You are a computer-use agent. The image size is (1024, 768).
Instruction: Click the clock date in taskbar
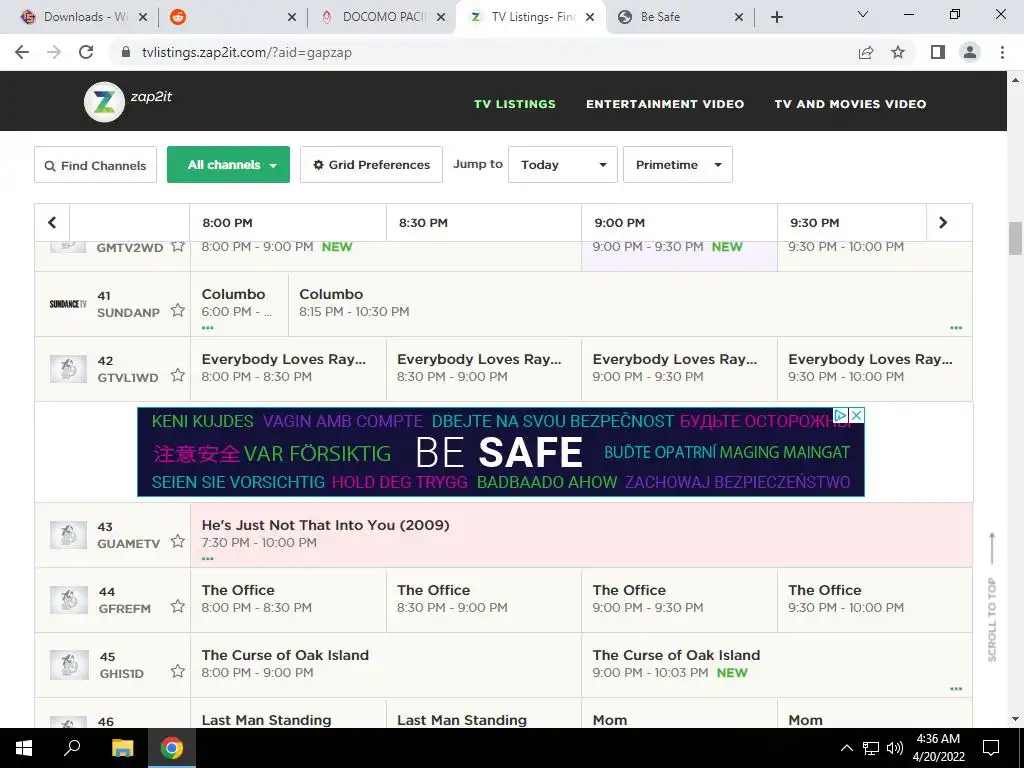click(938, 748)
